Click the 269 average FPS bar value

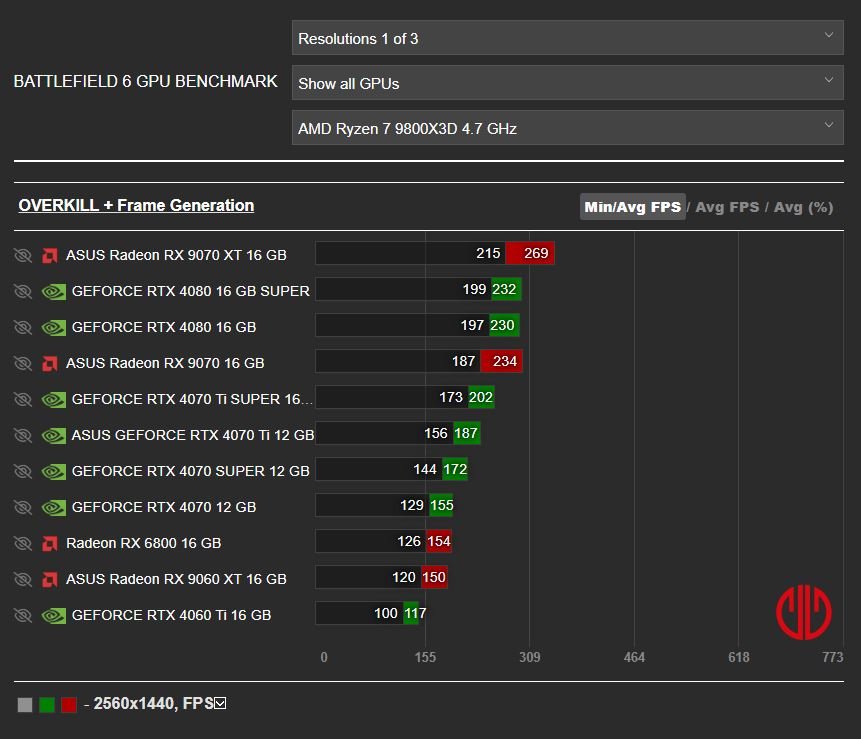[535, 253]
